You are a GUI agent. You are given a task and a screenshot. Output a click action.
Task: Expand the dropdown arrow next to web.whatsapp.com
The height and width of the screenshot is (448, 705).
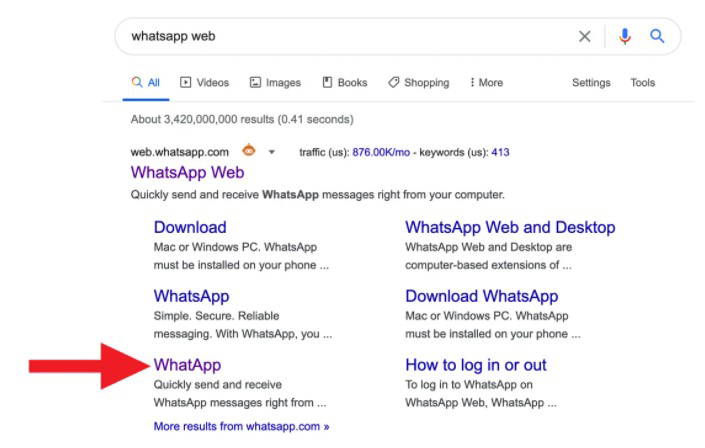click(x=271, y=152)
